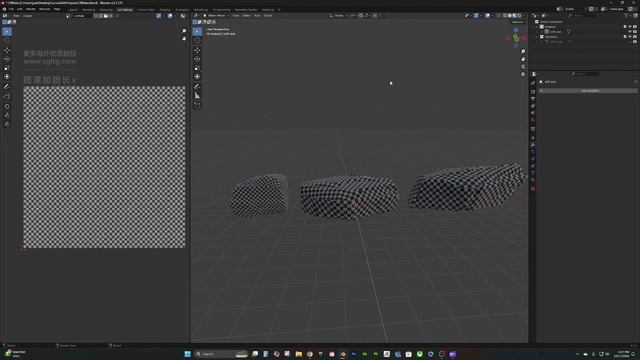
Task: Activate the 3D viewport Scale tool
Action: click(x=197, y=68)
